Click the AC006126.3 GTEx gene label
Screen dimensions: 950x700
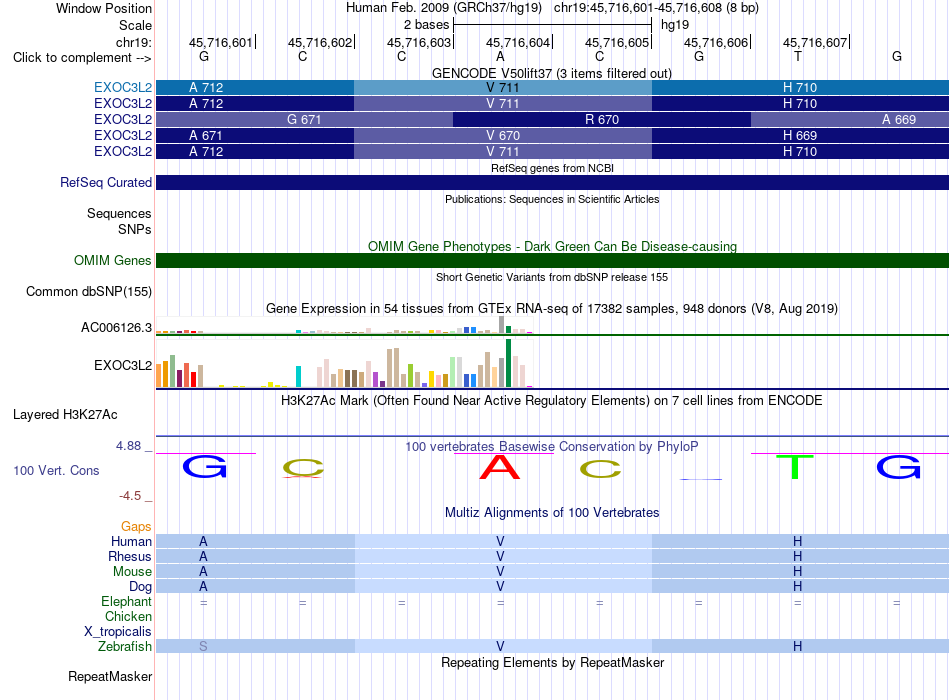pyautogui.click(x=116, y=328)
